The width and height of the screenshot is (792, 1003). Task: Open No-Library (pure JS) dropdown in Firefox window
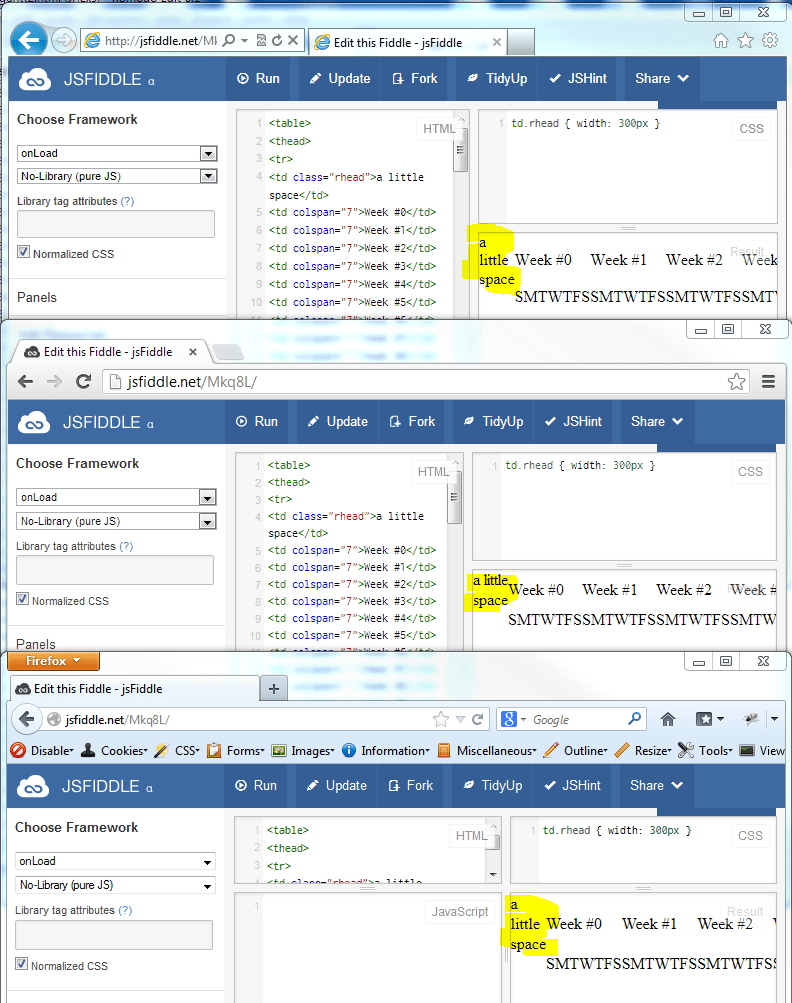point(115,885)
